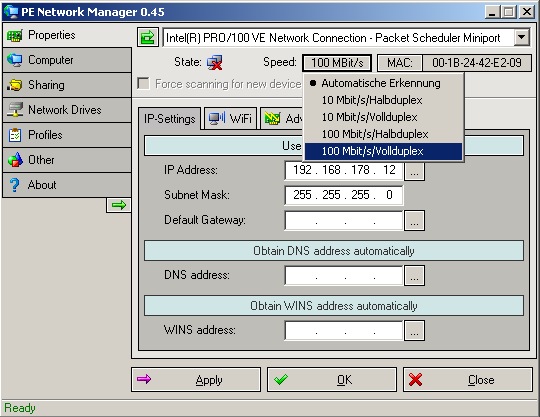Open the Other section

(67, 160)
